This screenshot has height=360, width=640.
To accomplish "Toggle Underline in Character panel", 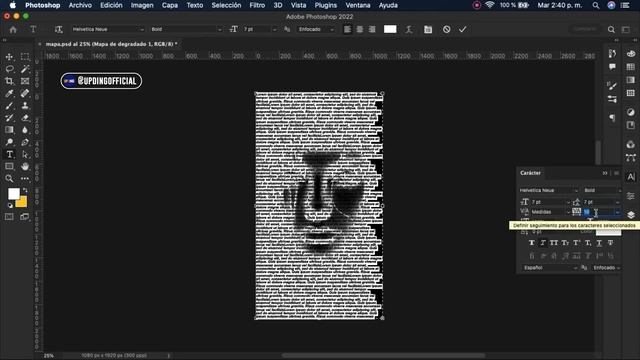I will [599, 243].
